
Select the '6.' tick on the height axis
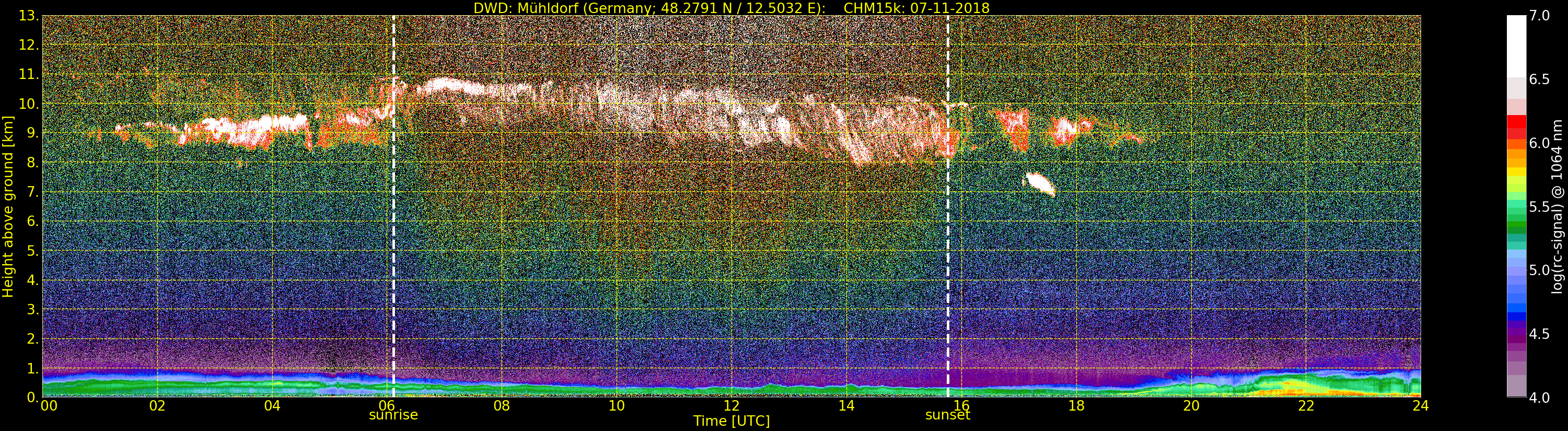(32, 221)
